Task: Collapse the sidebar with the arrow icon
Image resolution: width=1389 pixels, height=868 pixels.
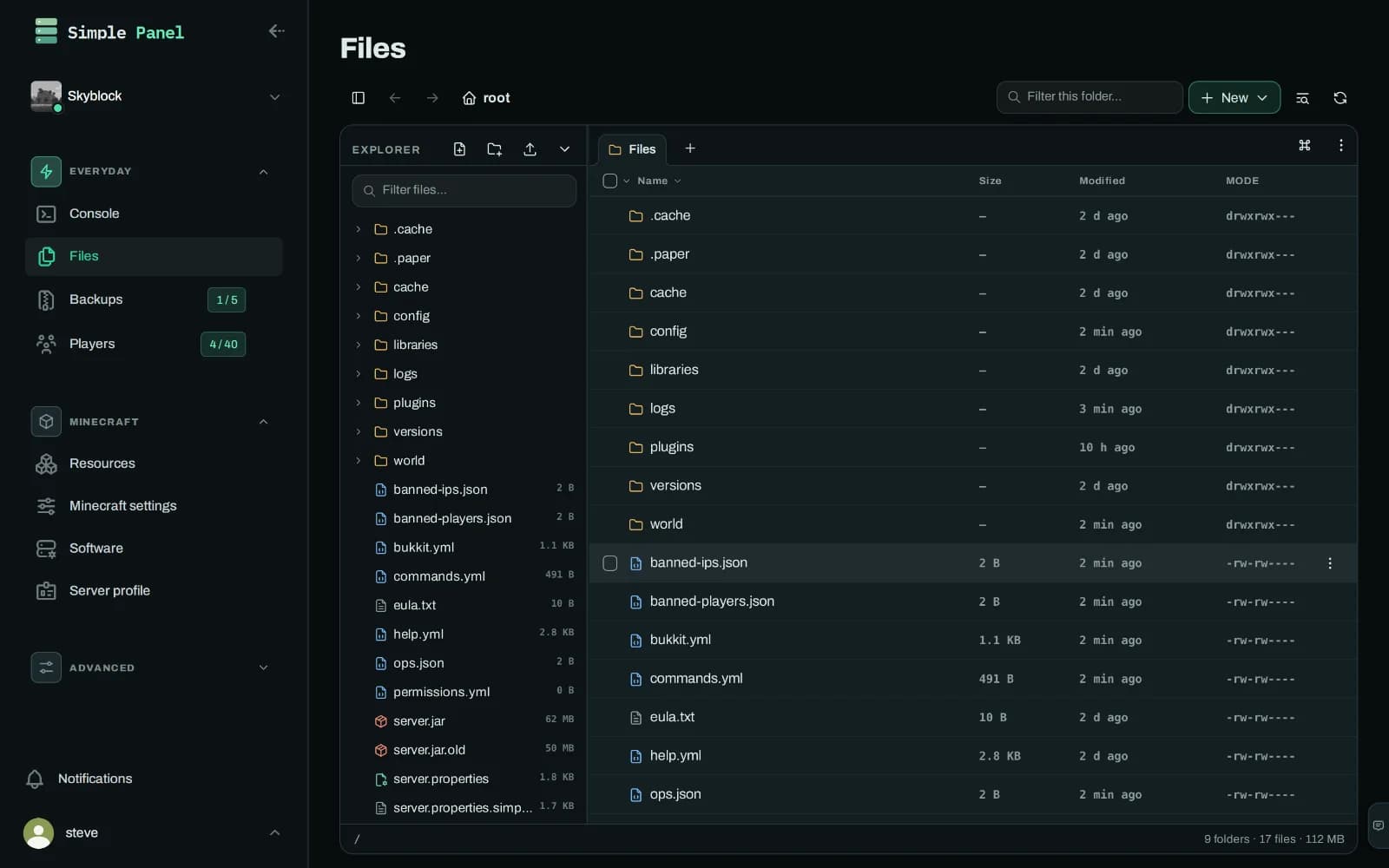Action: pyautogui.click(x=276, y=31)
